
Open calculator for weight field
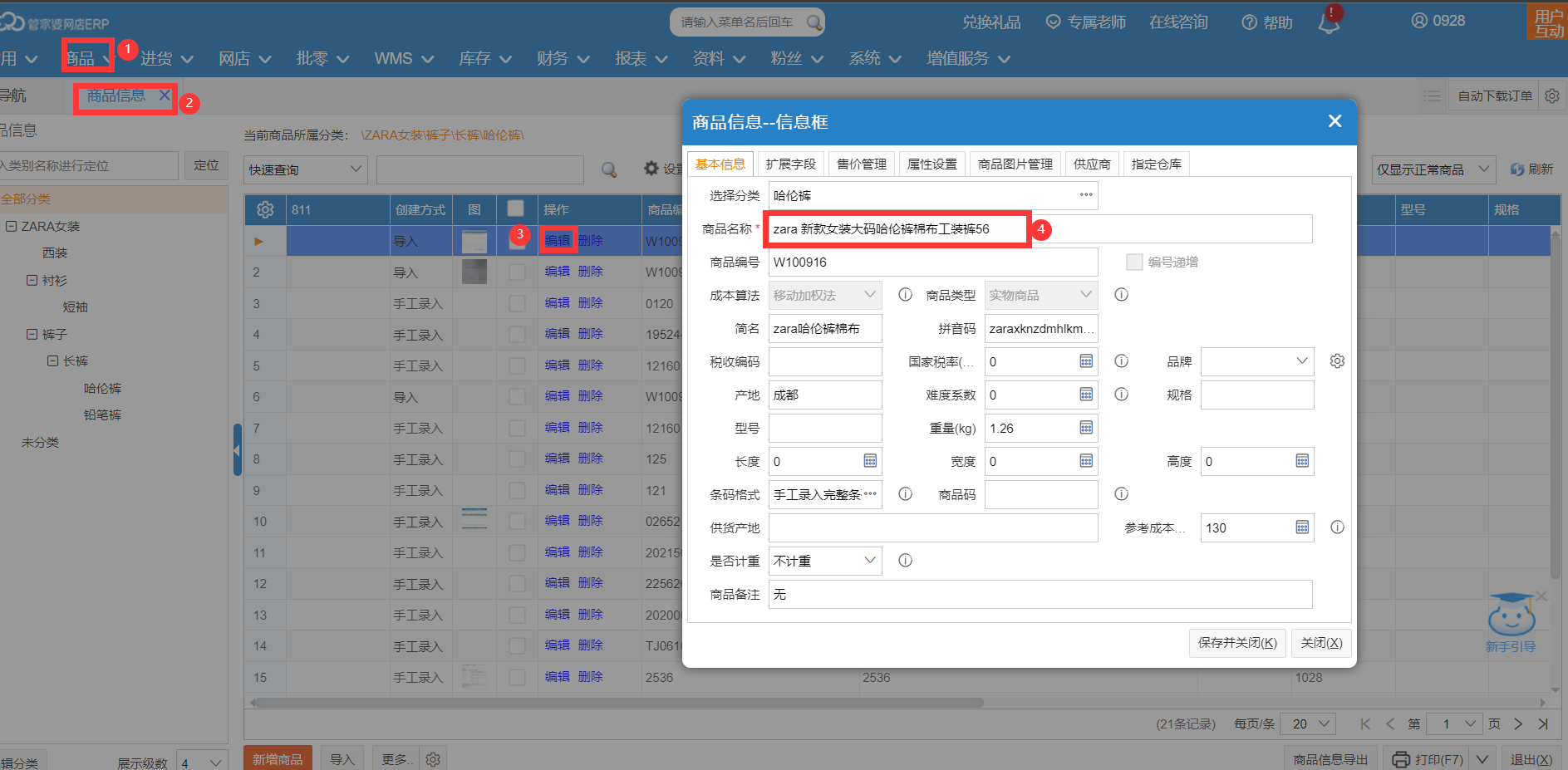pos(1086,428)
